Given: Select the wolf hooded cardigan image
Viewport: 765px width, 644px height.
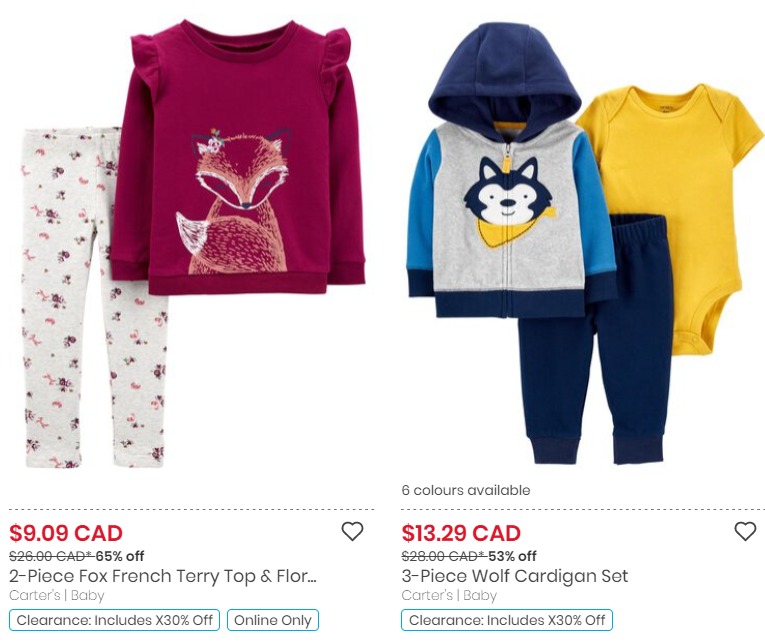Looking at the screenshot, I should (510, 171).
